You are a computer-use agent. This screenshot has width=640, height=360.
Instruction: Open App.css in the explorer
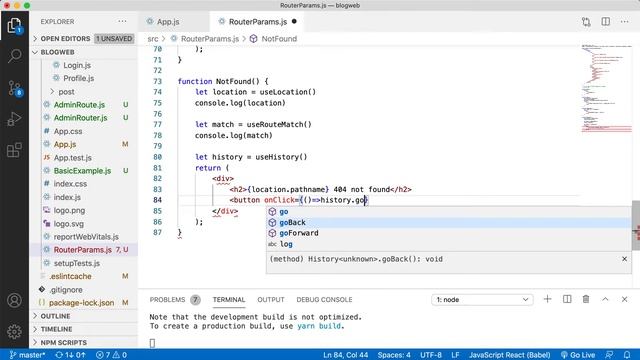(68, 131)
